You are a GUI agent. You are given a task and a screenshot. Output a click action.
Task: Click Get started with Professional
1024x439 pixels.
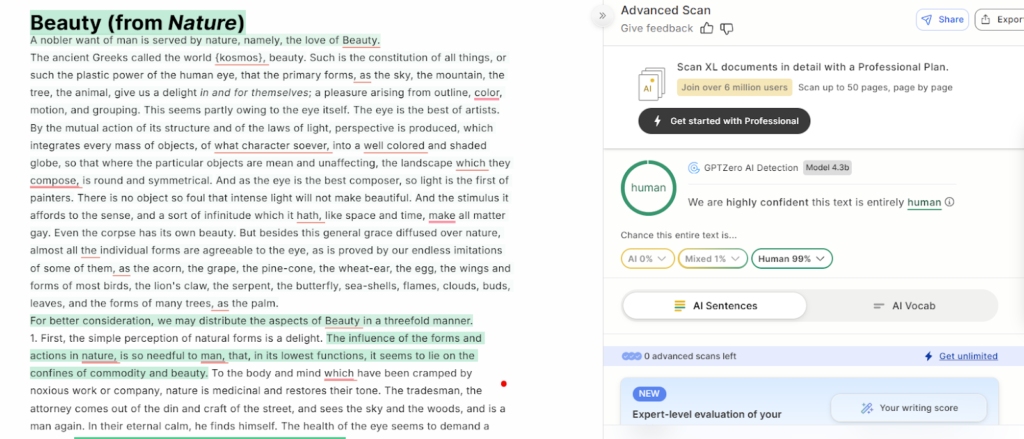[724, 121]
